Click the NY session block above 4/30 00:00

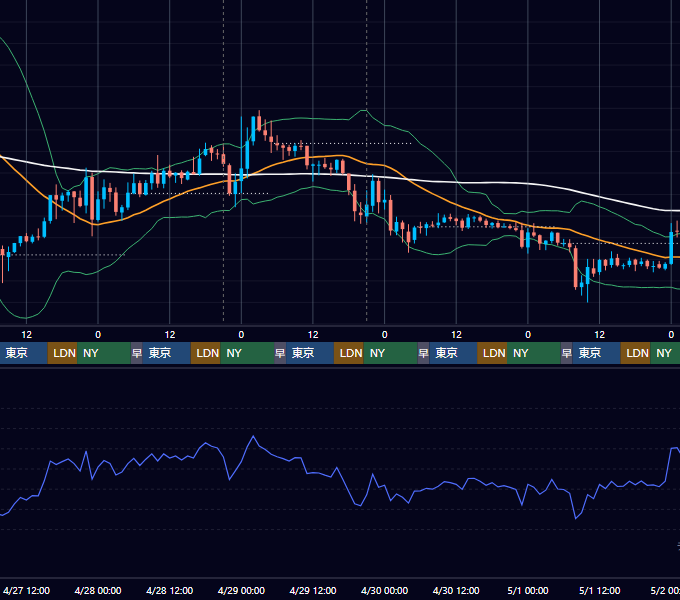[390, 353]
